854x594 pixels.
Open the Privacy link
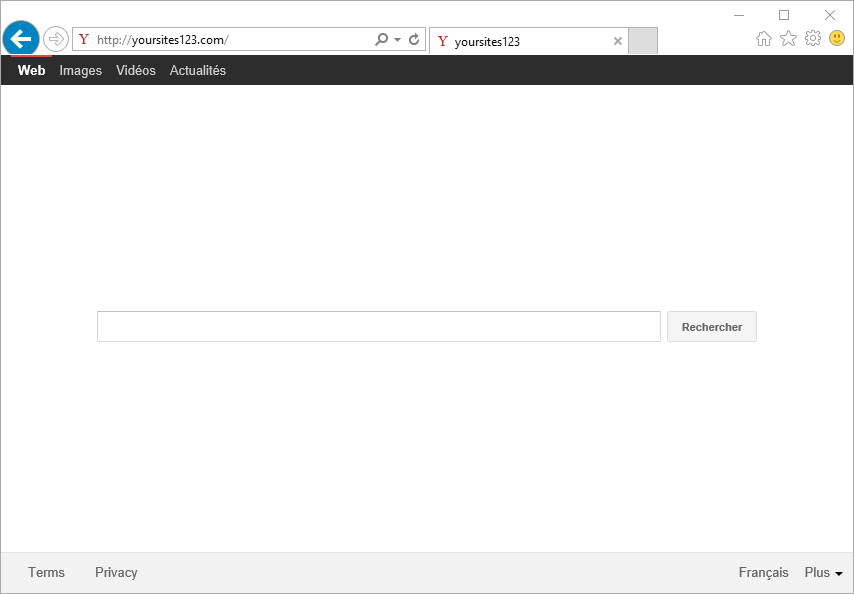coord(116,572)
